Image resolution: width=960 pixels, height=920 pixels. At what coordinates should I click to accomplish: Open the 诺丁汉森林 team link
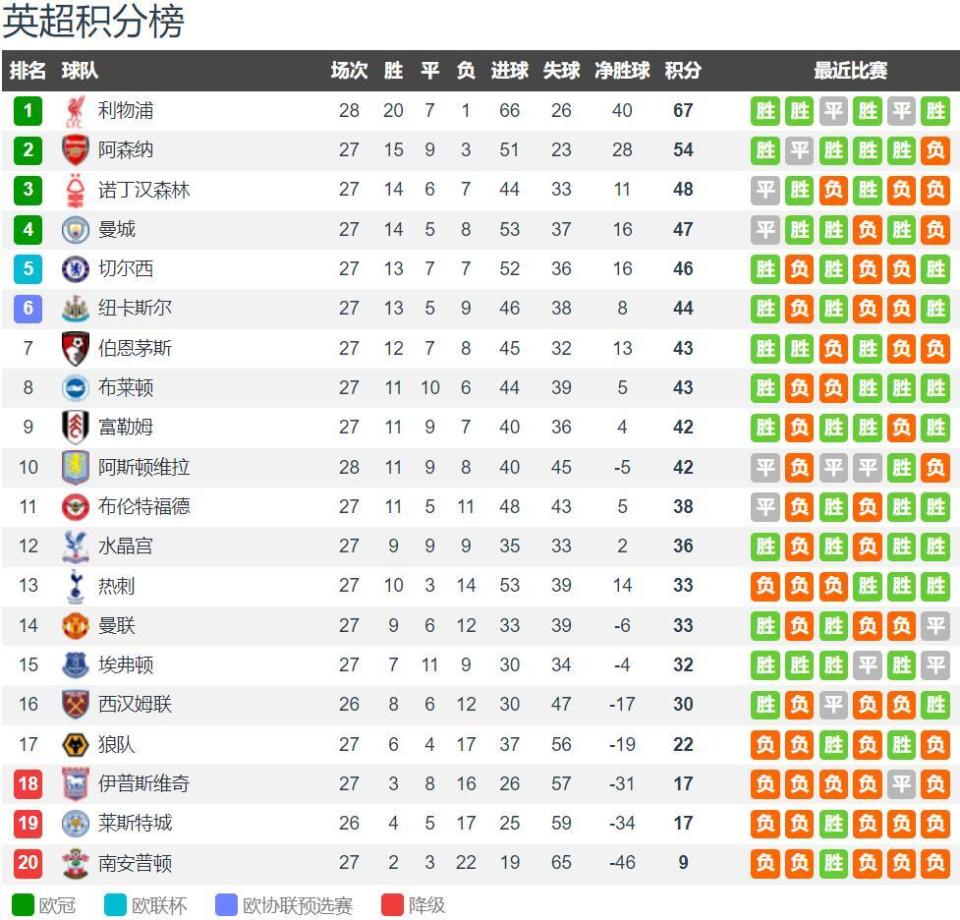(143, 189)
